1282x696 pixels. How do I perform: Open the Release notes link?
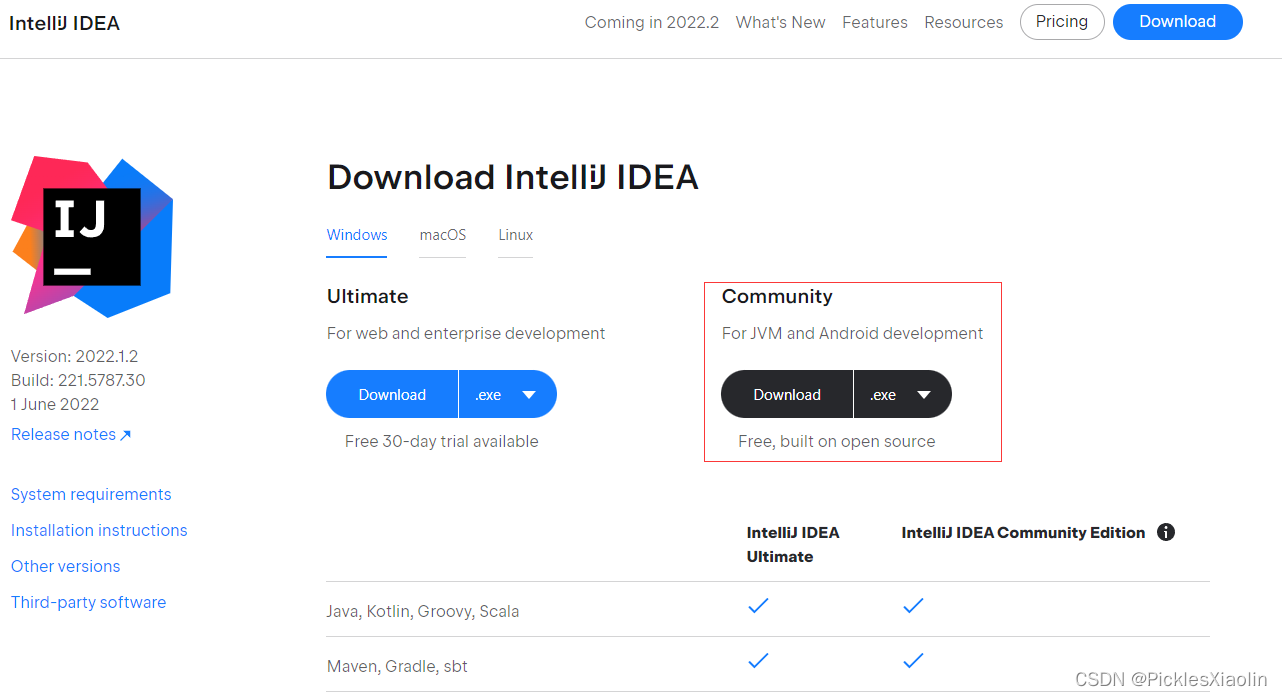coord(71,434)
